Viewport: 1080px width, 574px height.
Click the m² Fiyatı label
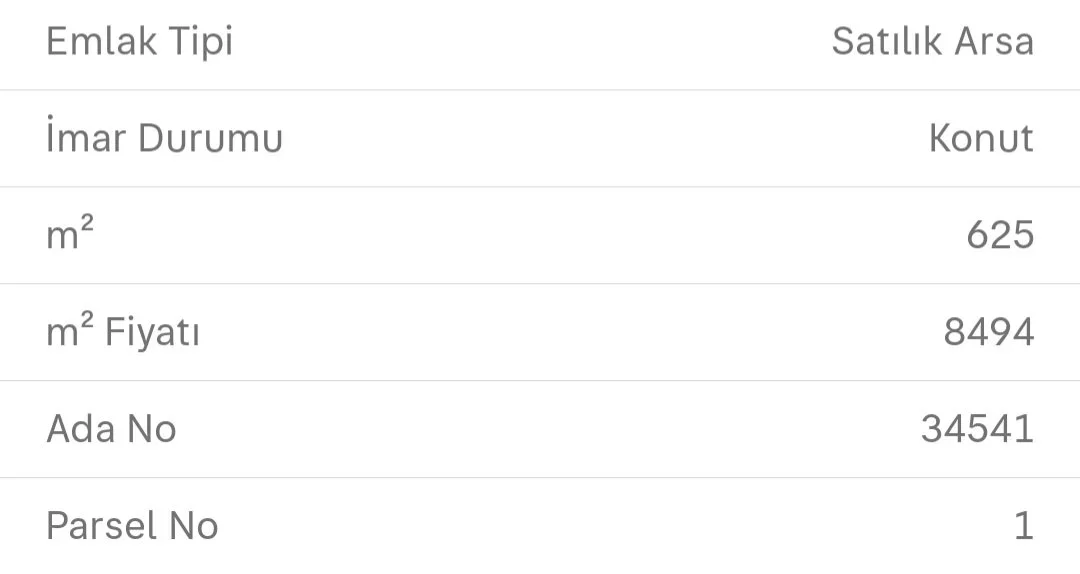pyautogui.click(x=123, y=332)
